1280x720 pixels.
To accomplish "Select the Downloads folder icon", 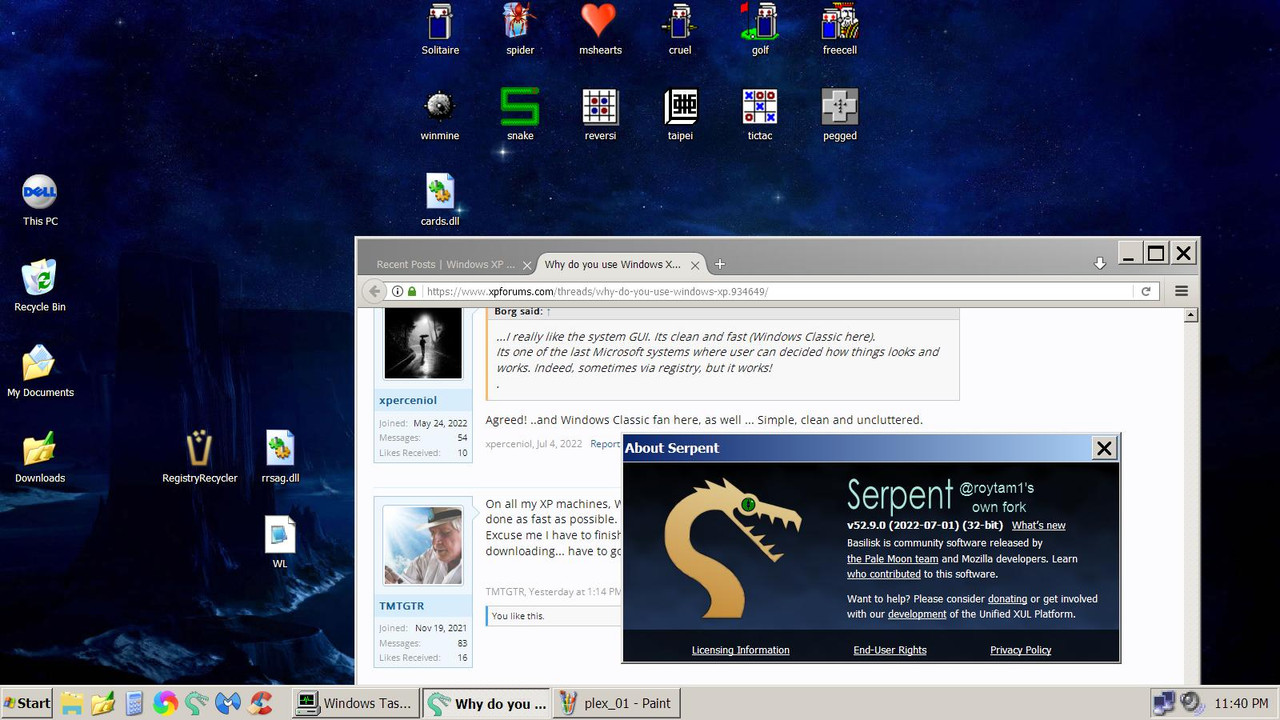I will coord(40,457).
